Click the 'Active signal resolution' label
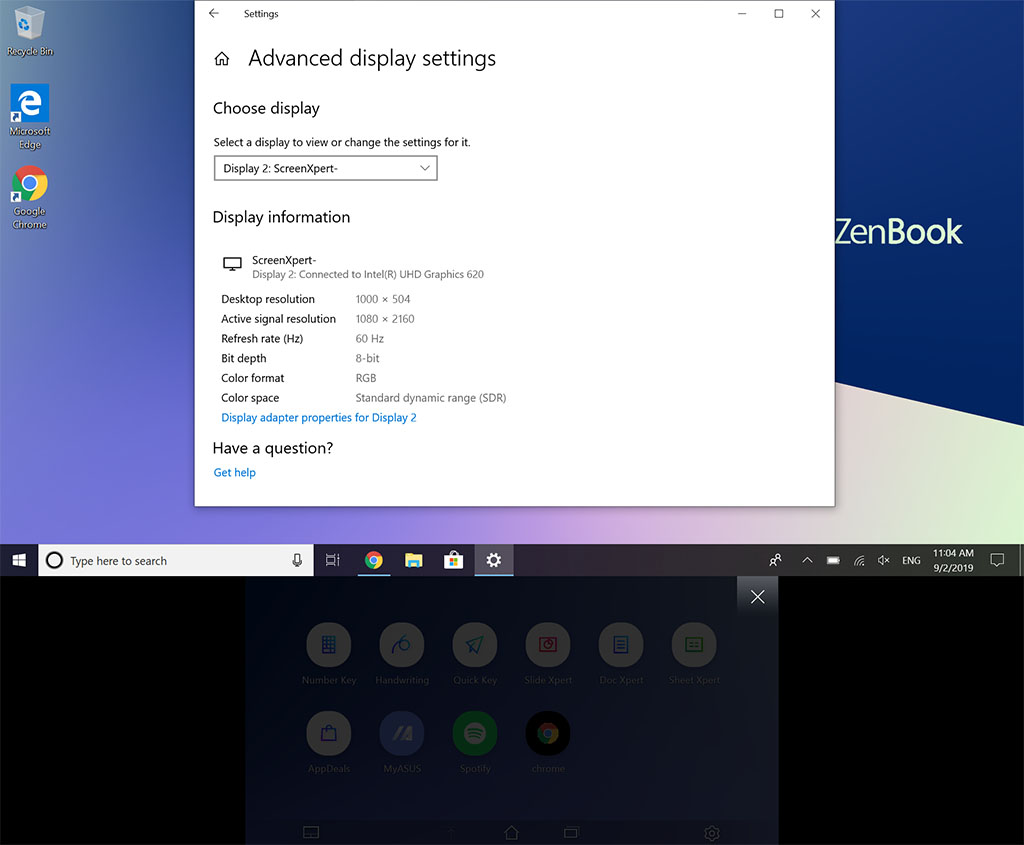 [278, 319]
